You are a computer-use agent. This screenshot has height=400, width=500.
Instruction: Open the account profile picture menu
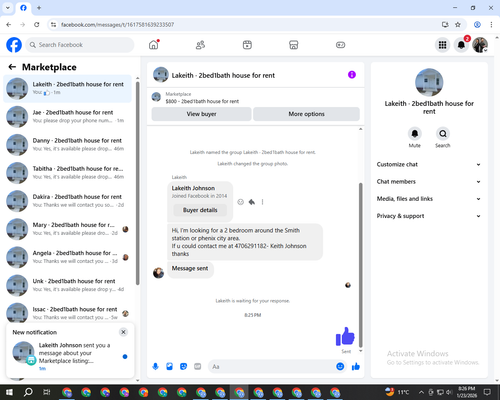(480, 45)
